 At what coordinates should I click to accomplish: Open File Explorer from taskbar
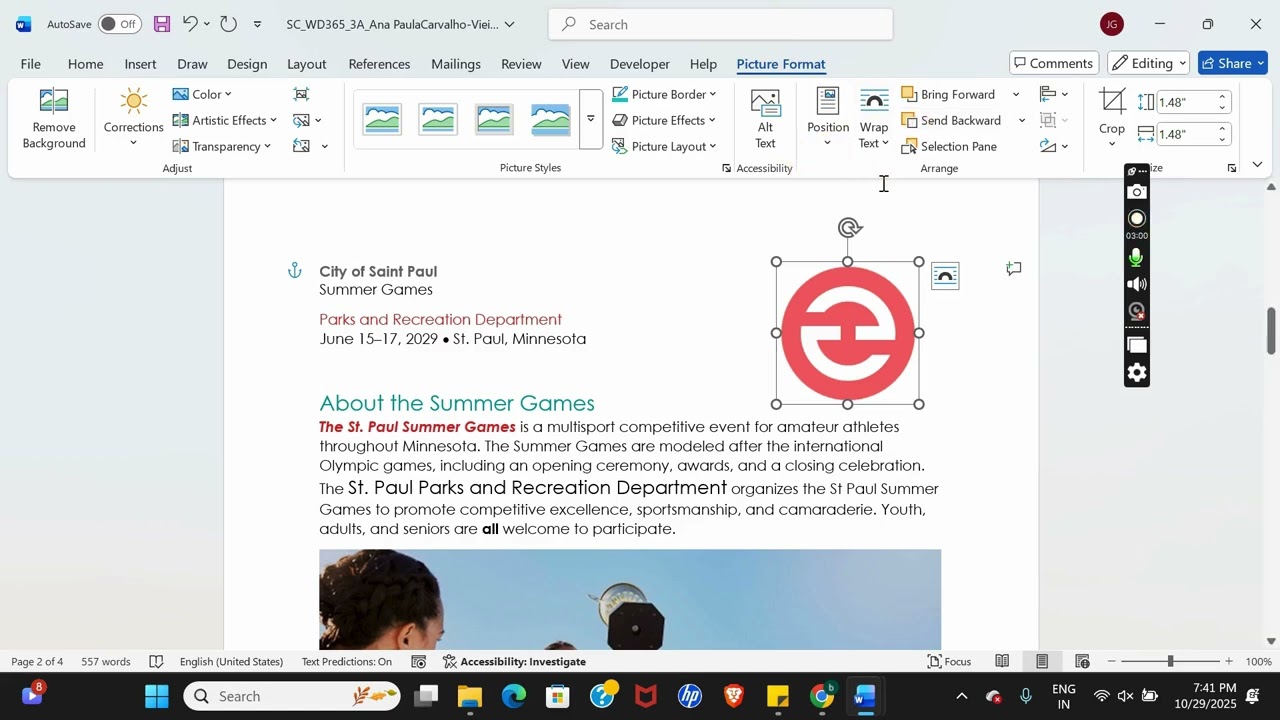tap(470, 696)
